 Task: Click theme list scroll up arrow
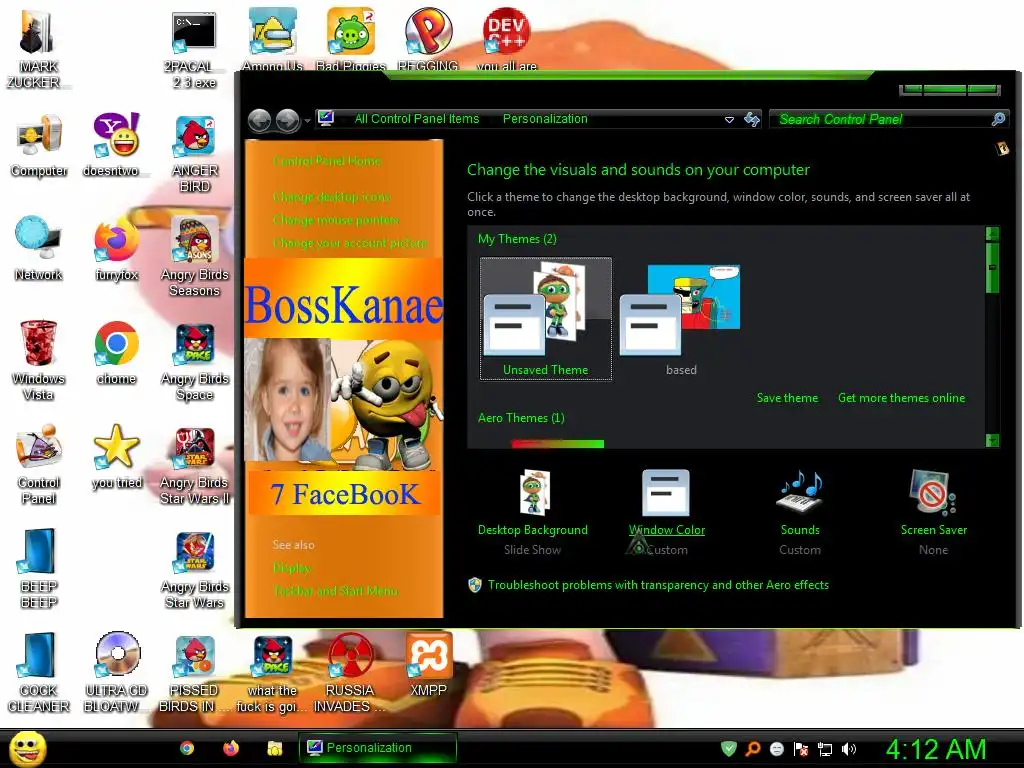pos(992,234)
